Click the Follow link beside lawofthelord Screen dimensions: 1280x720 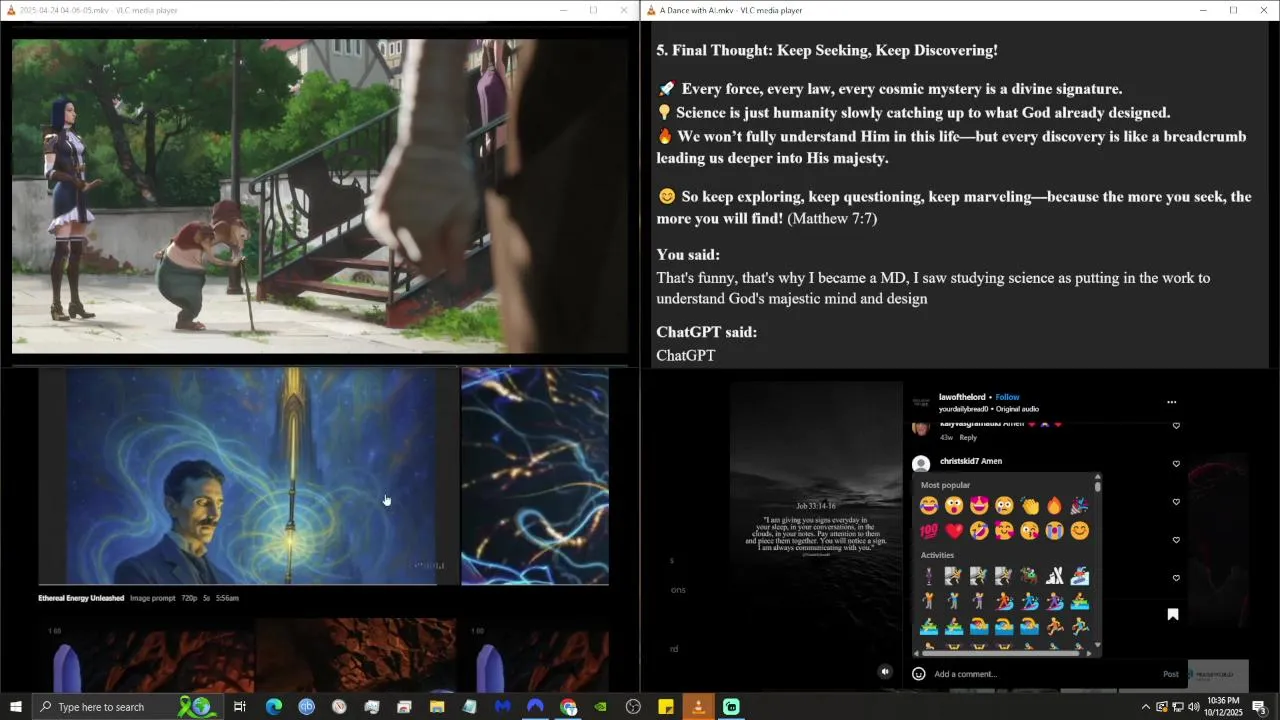pyautogui.click(x=1007, y=397)
